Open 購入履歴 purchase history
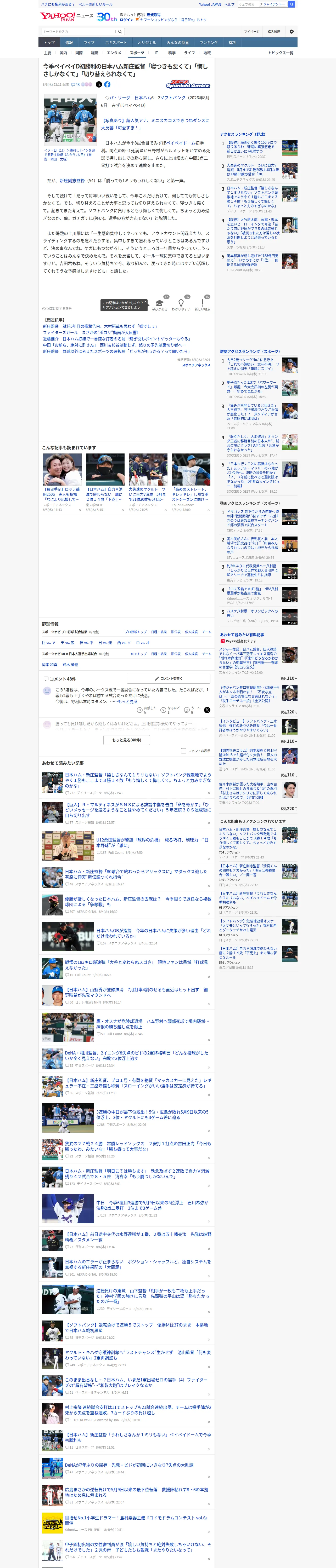The width and height of the screenshot is (336, 1568). tap(274, 32)
